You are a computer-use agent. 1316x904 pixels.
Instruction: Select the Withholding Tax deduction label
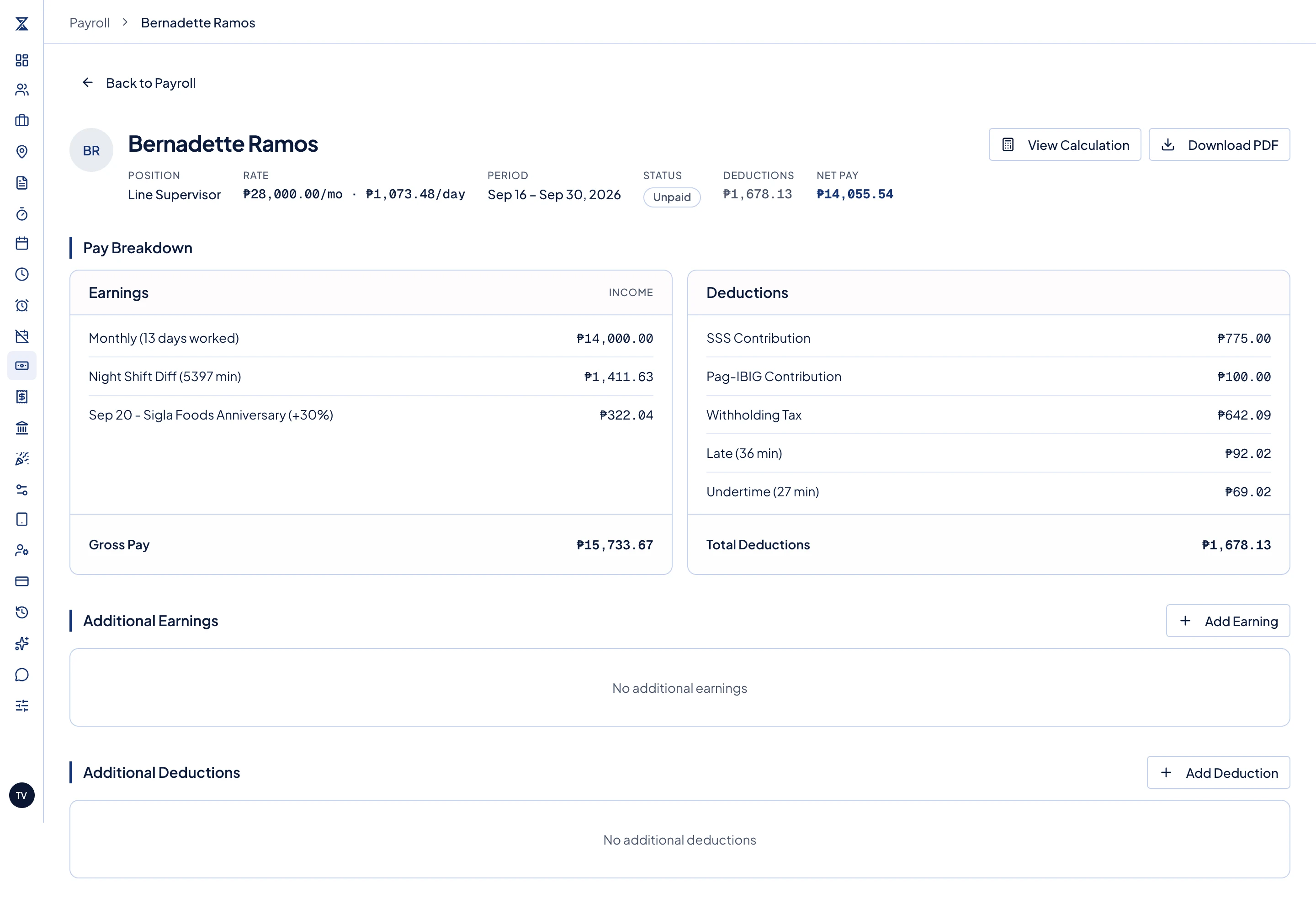point(754,415)
